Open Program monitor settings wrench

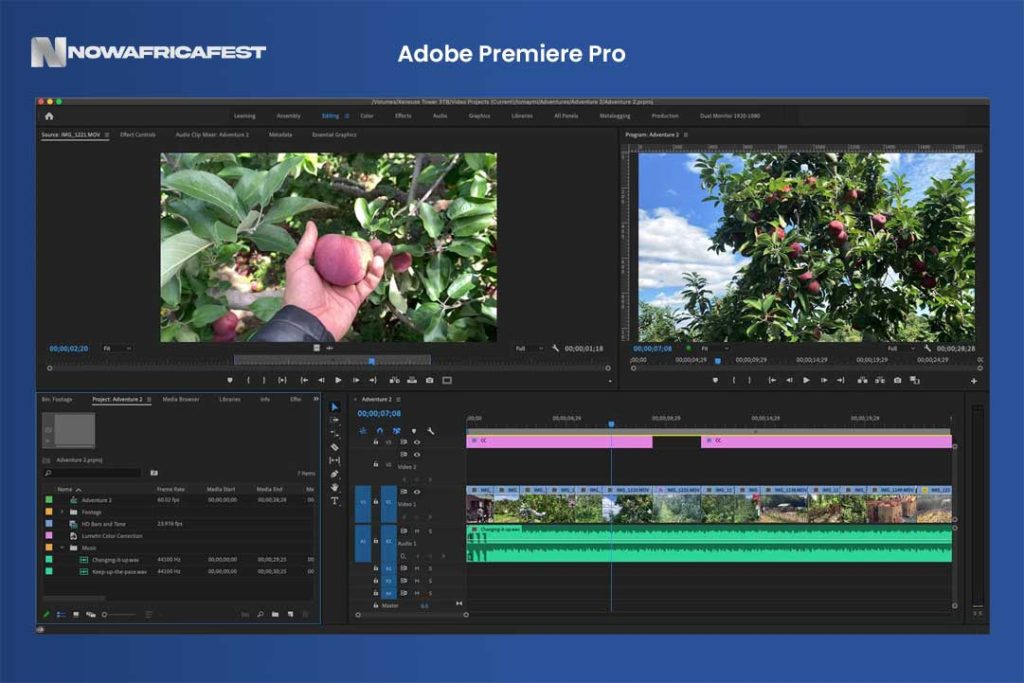(x=927, y=349)
